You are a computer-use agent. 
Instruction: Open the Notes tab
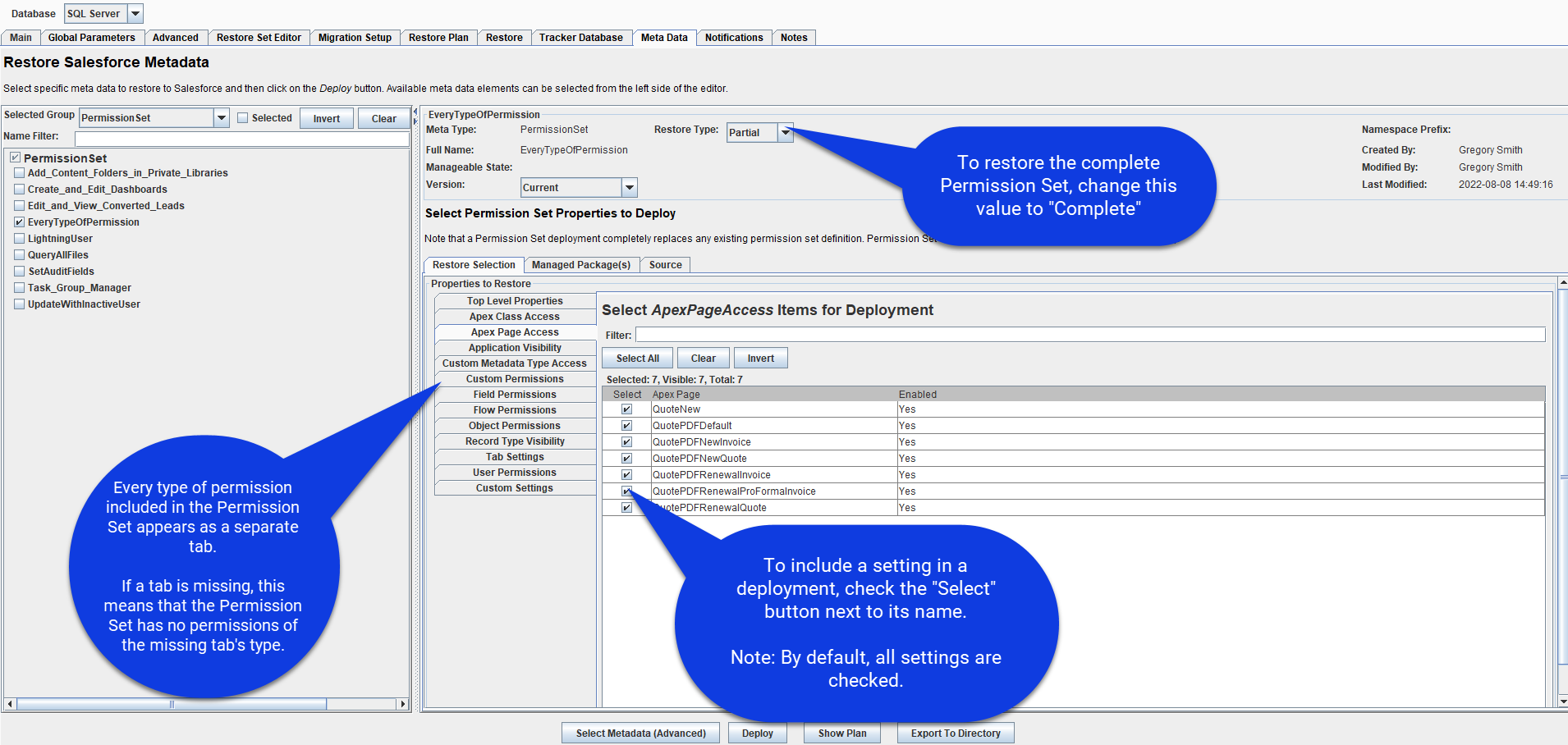pyautogui.click(x=794, y=38)
